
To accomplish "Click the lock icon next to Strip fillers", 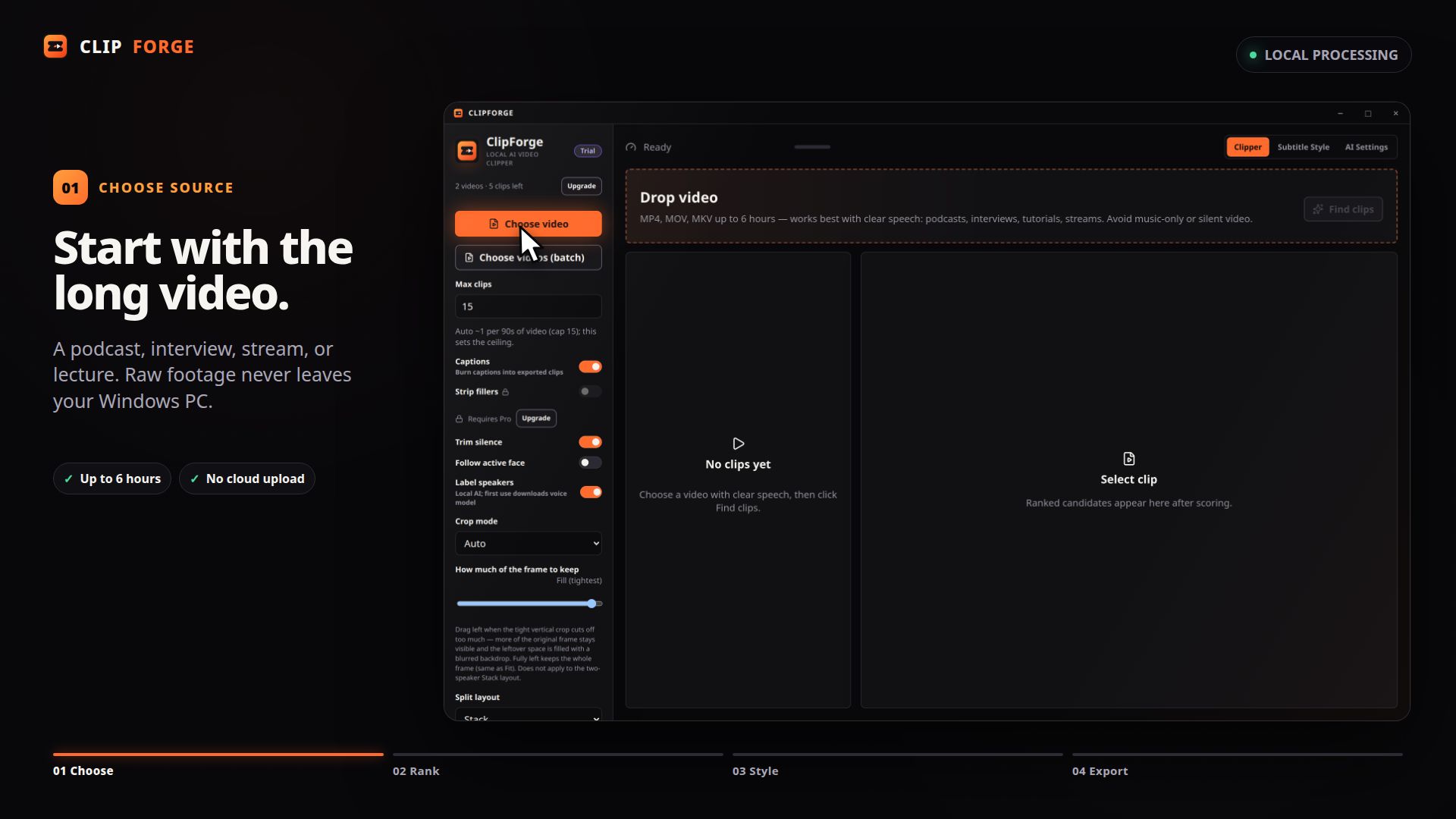I will (506, 392).
